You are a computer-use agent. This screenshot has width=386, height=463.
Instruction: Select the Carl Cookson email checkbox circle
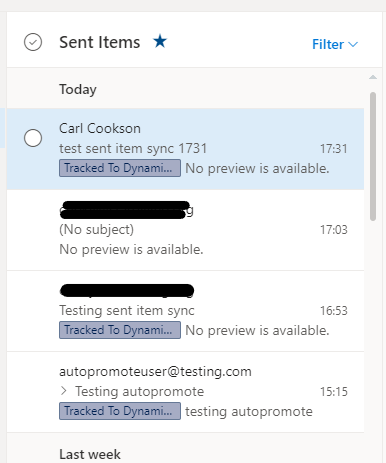33,138
